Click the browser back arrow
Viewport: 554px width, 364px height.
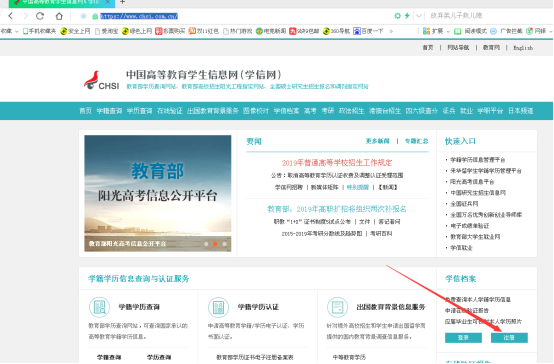click(11, 16)
